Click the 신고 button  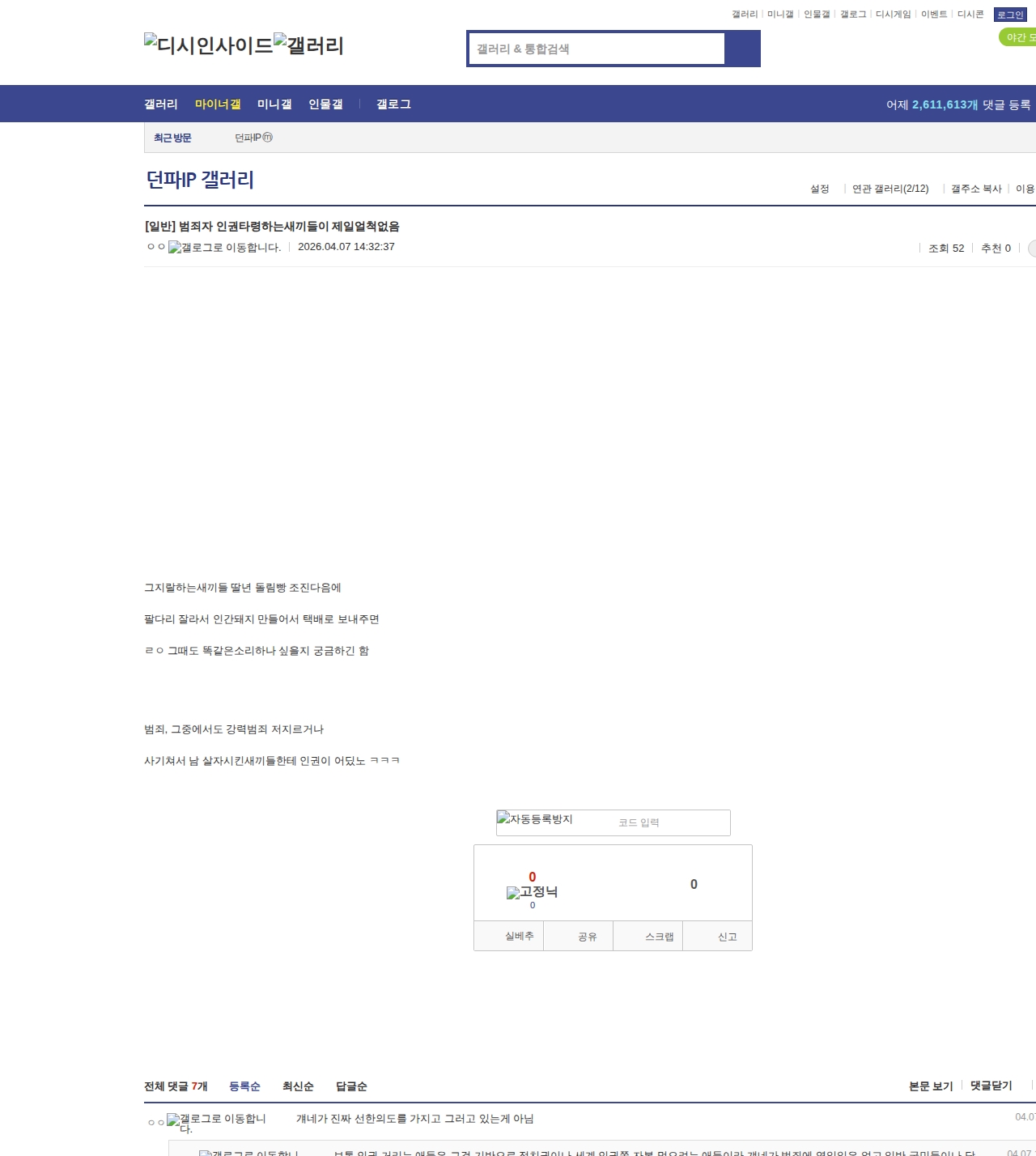718,936
